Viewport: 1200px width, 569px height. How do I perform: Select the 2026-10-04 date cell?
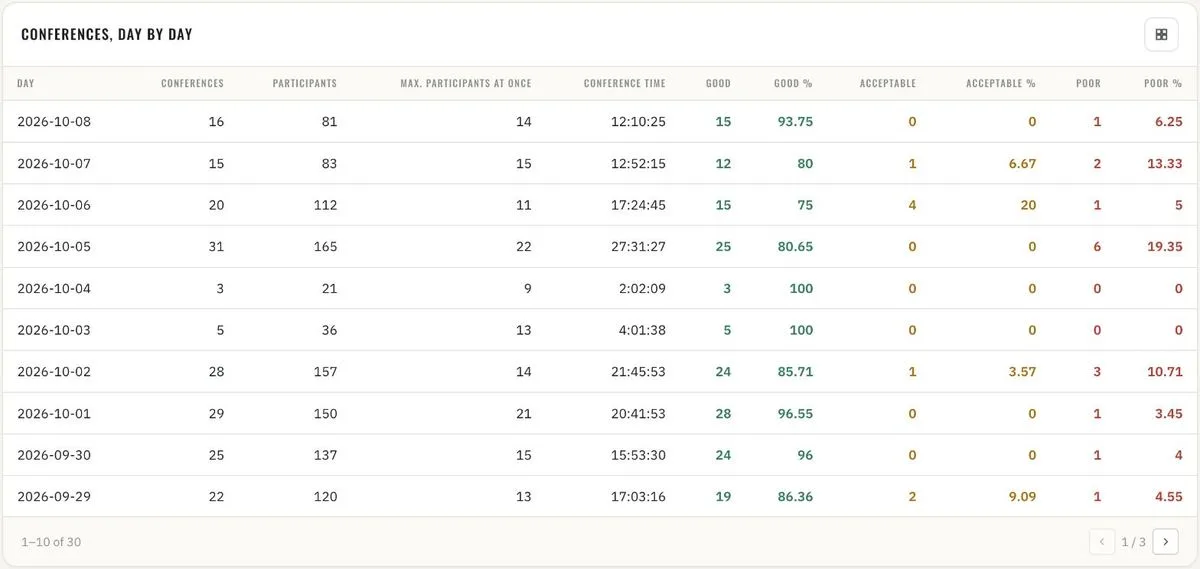pyautogui.click(x=54, y=288)
